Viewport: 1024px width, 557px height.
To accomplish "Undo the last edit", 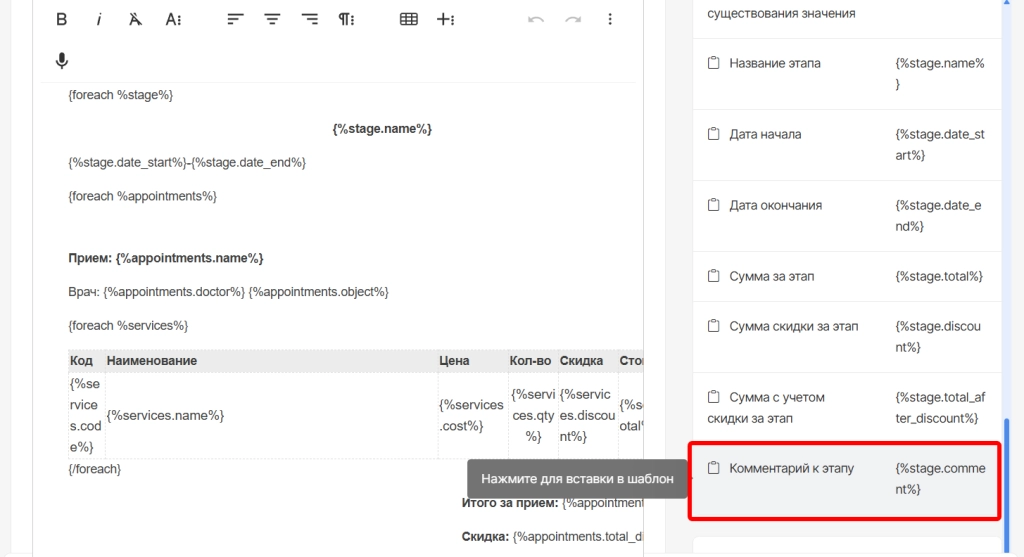I will click(536, 19).
